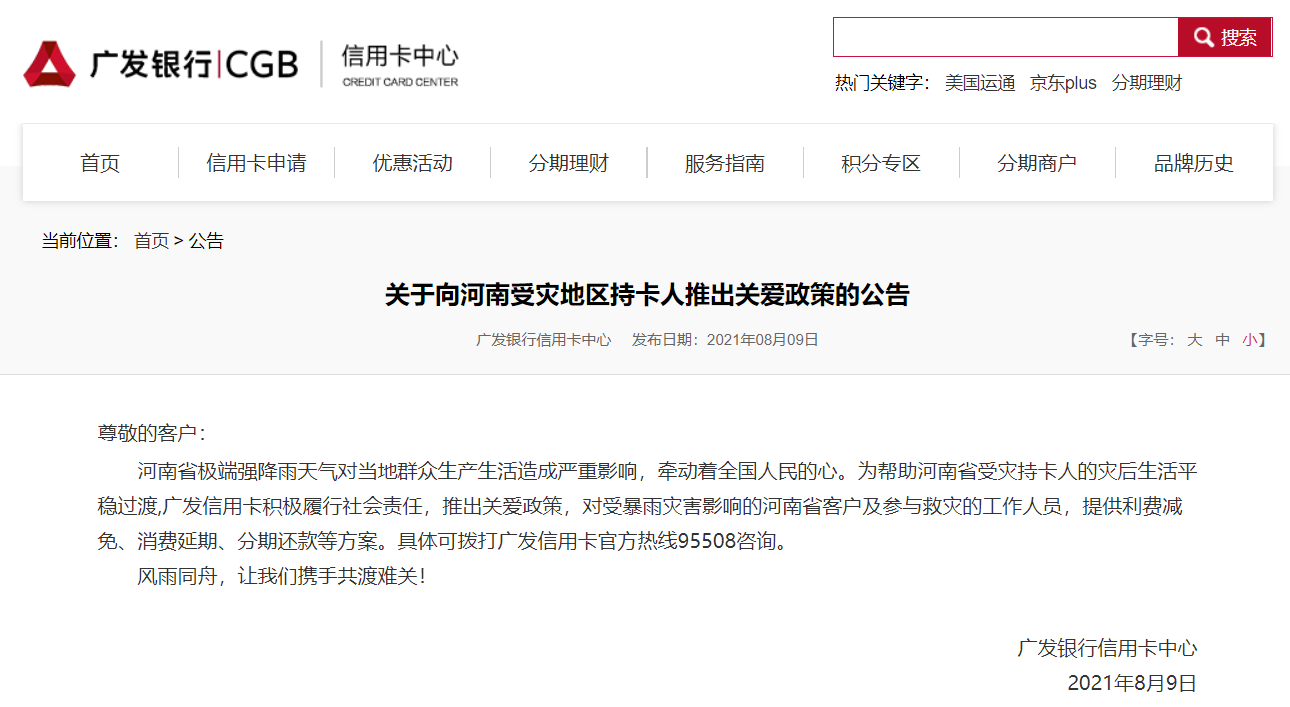Click the signature 广发银行信用卡中心 at bottom right
The image size is (1290, 707).
click(1107, 648)
